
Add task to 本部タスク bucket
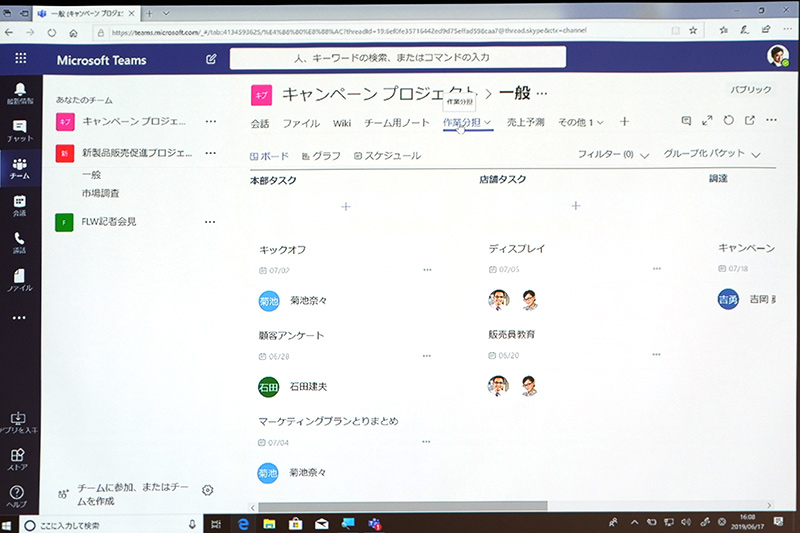(x=346, y=207)
